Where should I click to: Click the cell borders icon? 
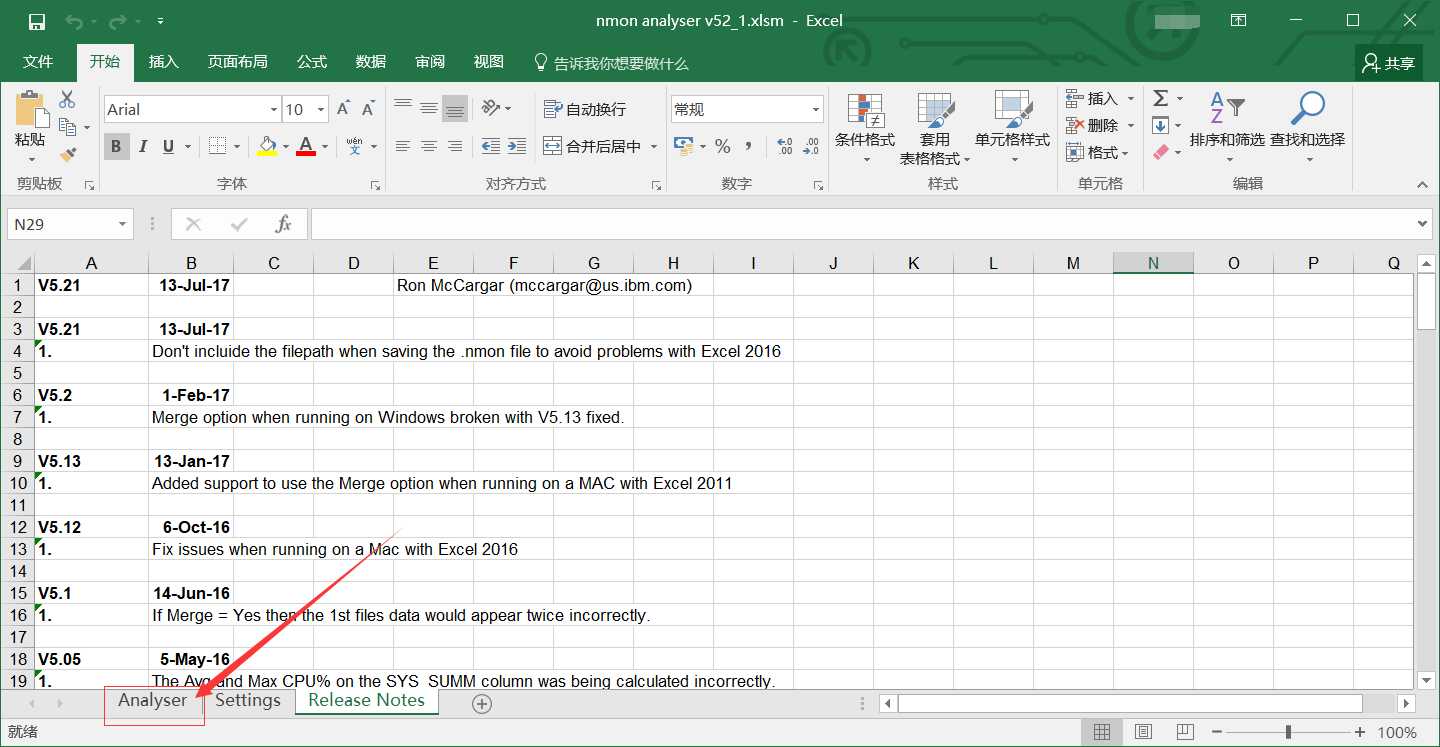point(217,146)
